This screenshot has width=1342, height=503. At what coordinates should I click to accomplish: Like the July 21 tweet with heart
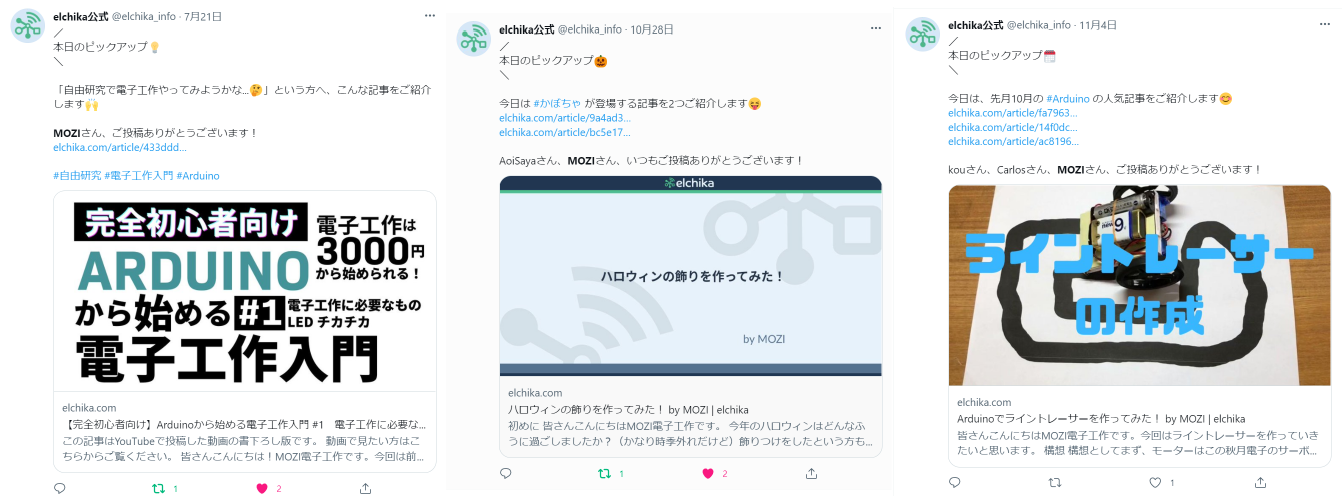click(x=263, y=488)
